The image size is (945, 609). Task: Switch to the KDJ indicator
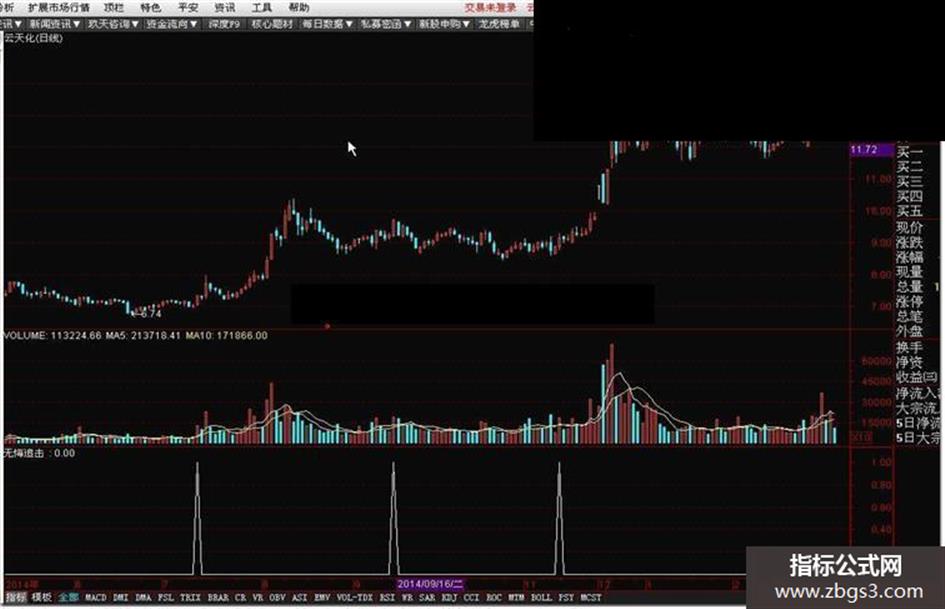point(449,597)
